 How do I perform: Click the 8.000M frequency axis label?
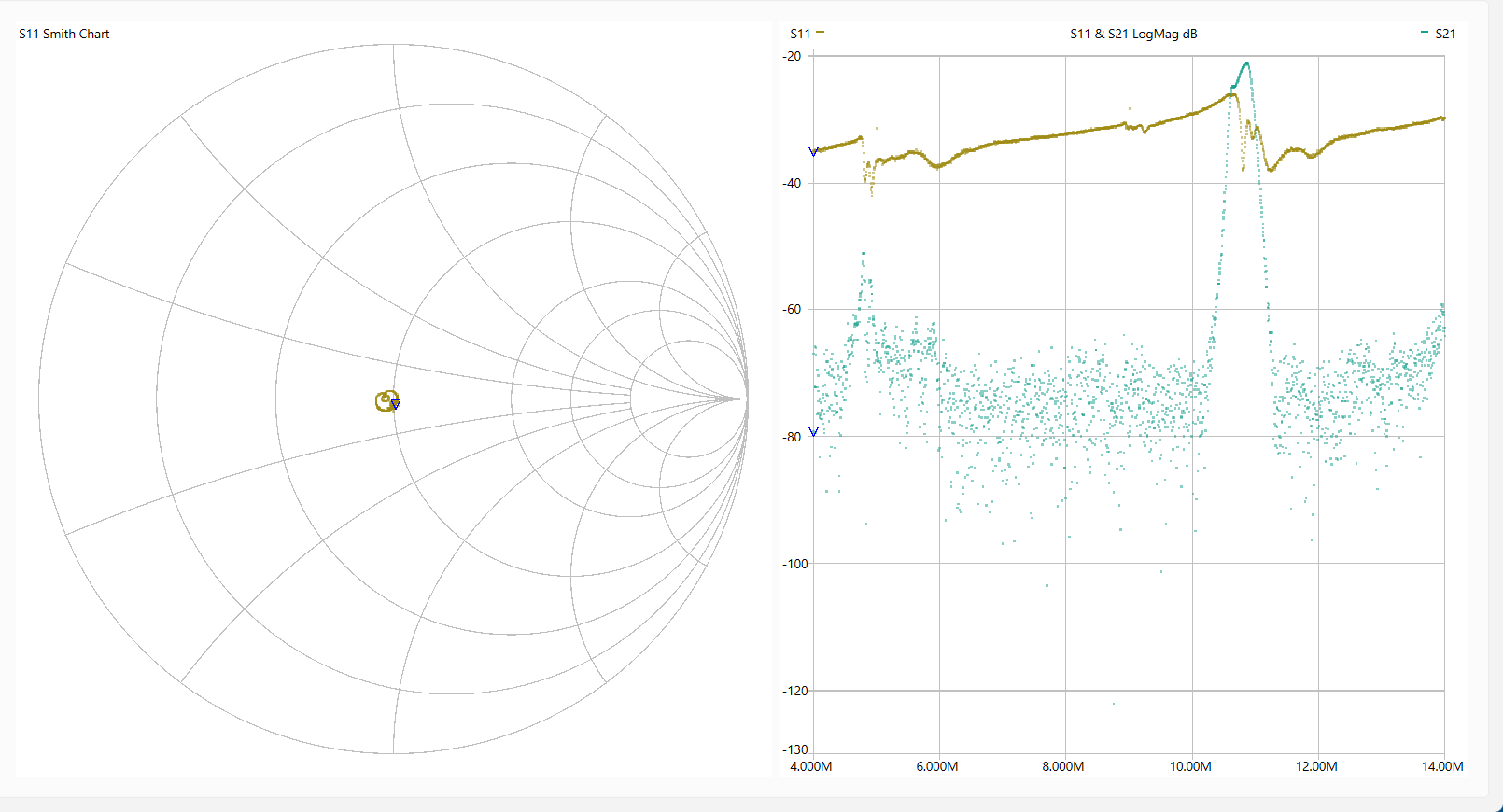tap(1063, 766)
